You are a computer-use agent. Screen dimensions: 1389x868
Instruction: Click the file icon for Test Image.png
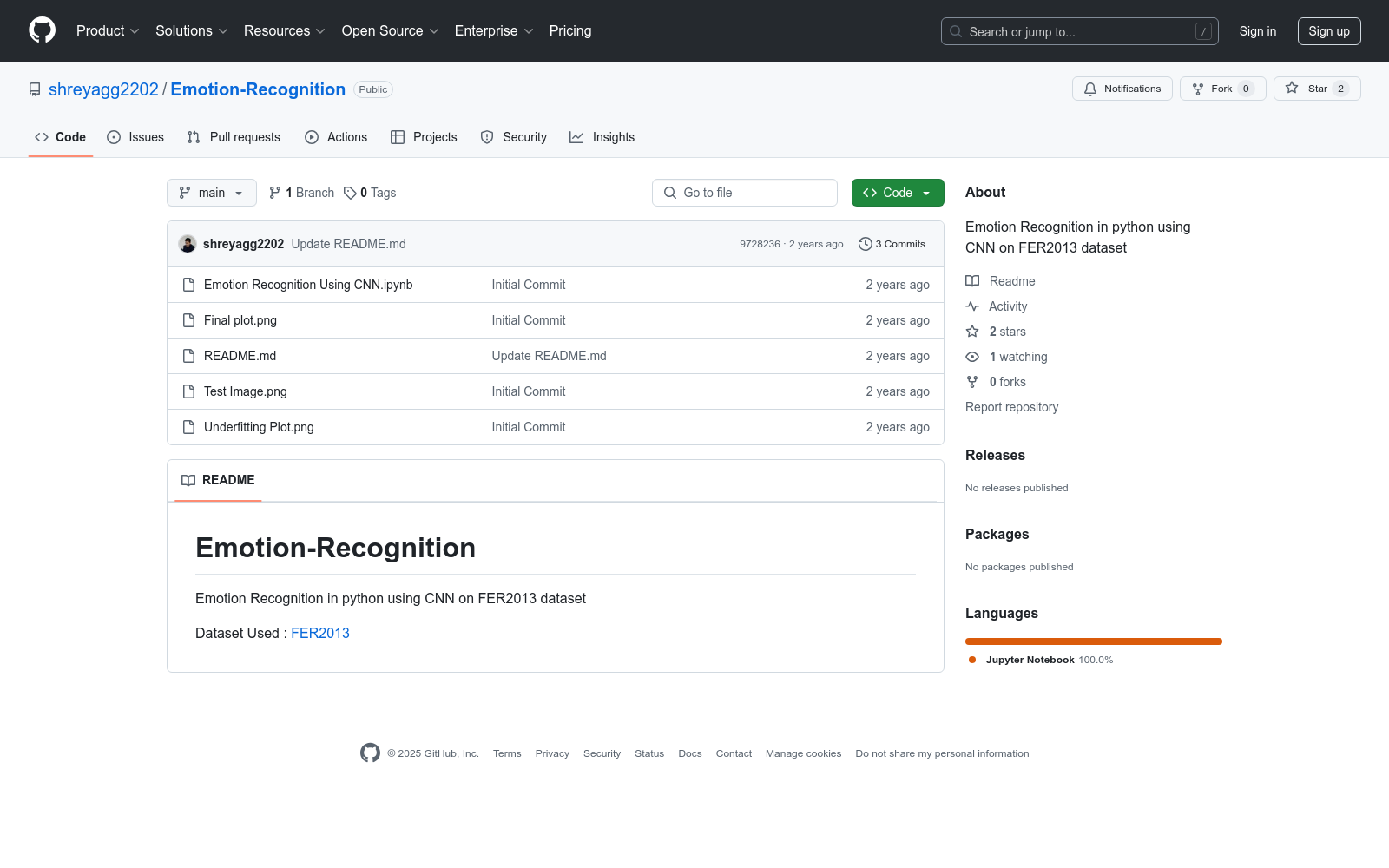188,391
